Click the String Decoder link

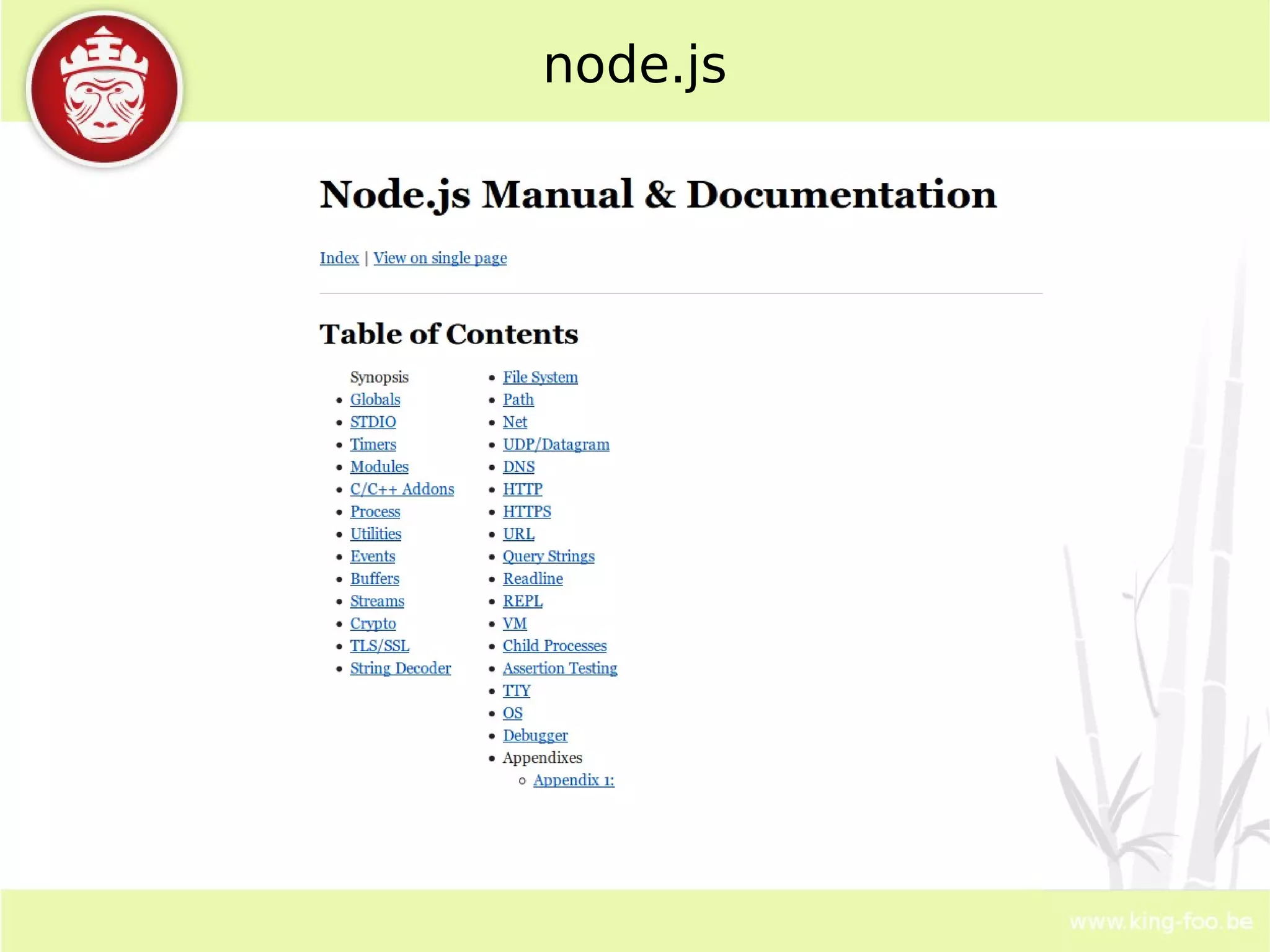pos(400,668)
